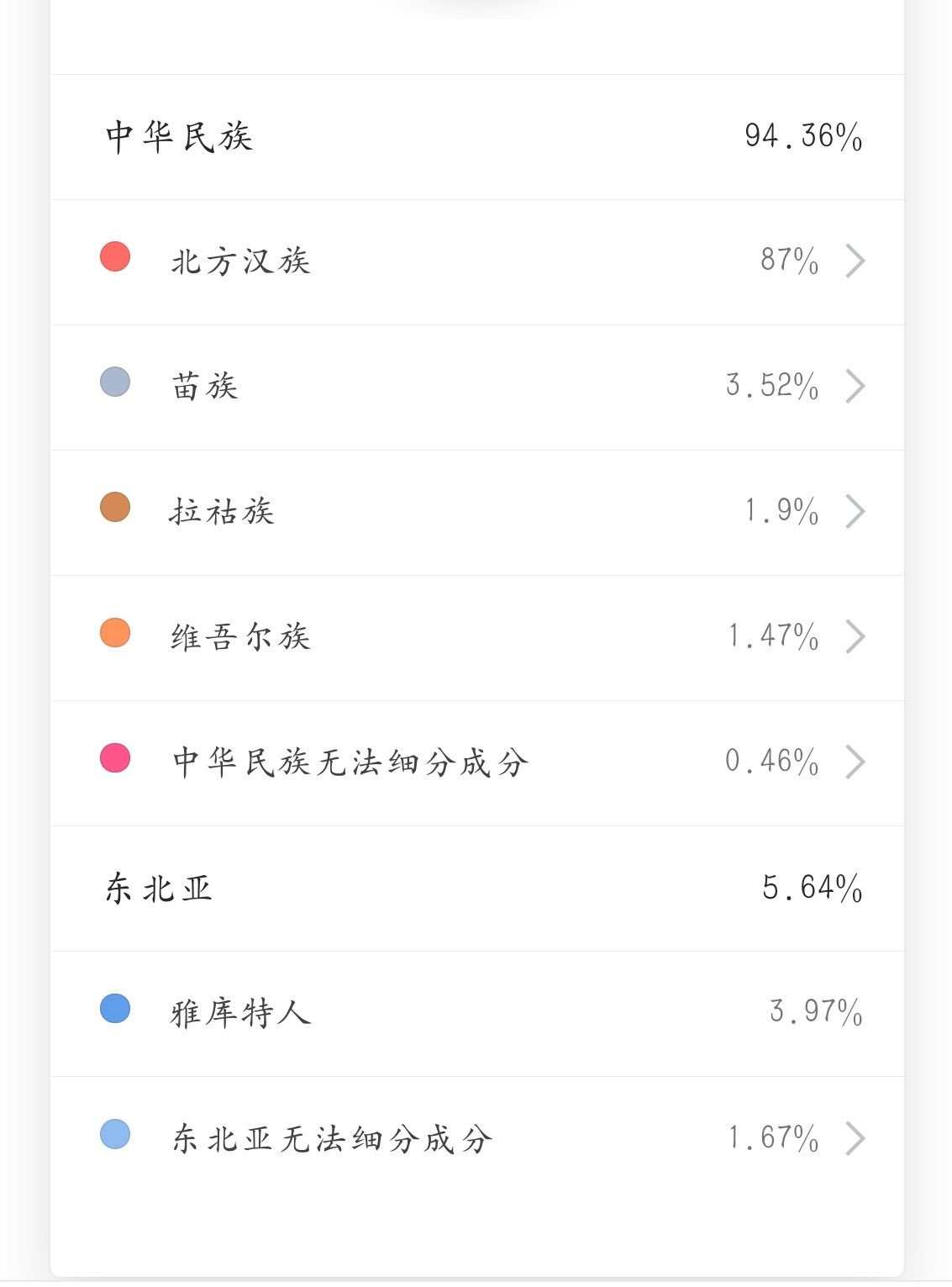Click the pink dot beside 中华民族无法细分成分
The width and height of the screenshot is (952, 1287).
point(115,757)
